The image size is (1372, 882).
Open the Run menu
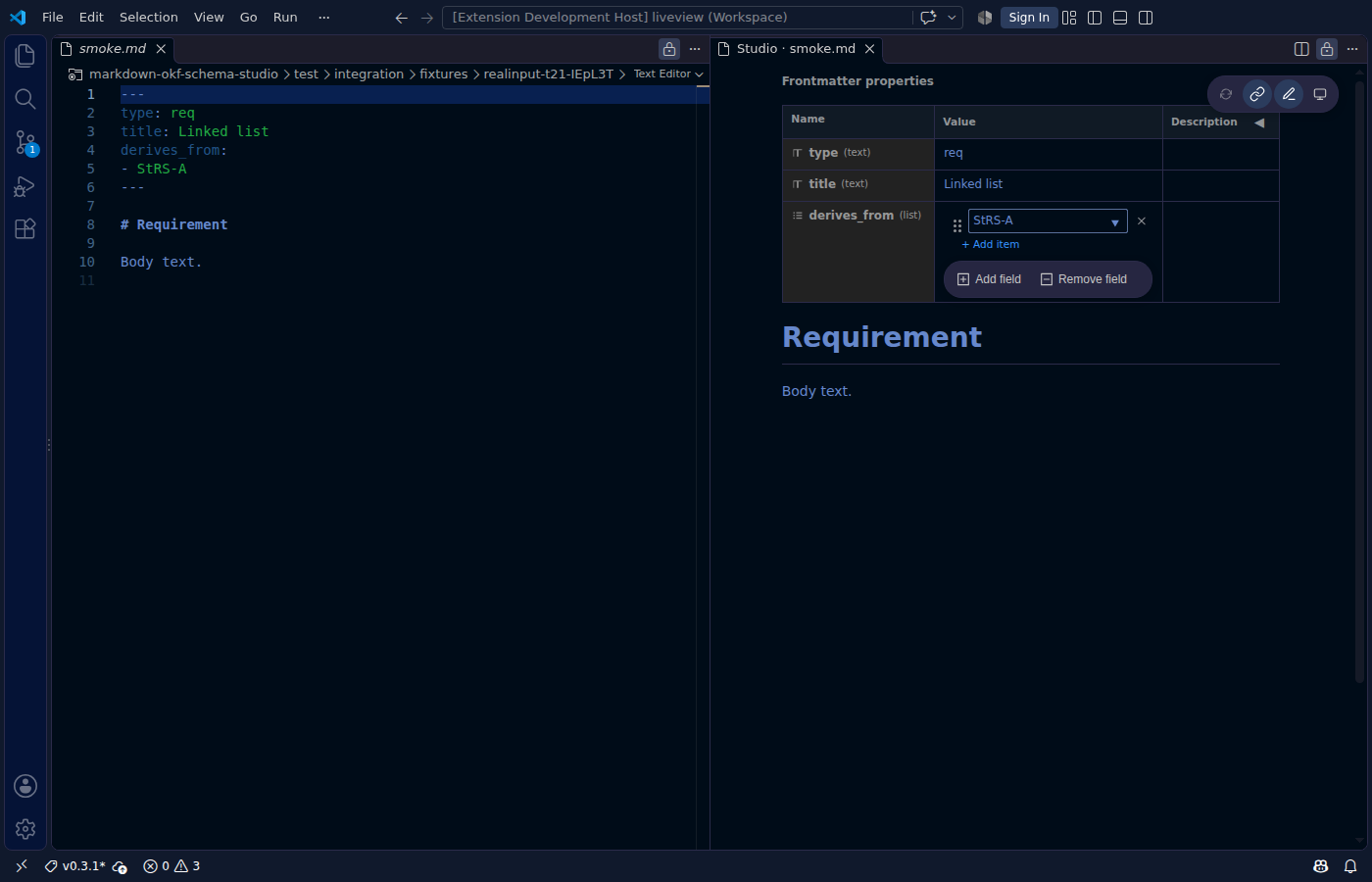285,18
